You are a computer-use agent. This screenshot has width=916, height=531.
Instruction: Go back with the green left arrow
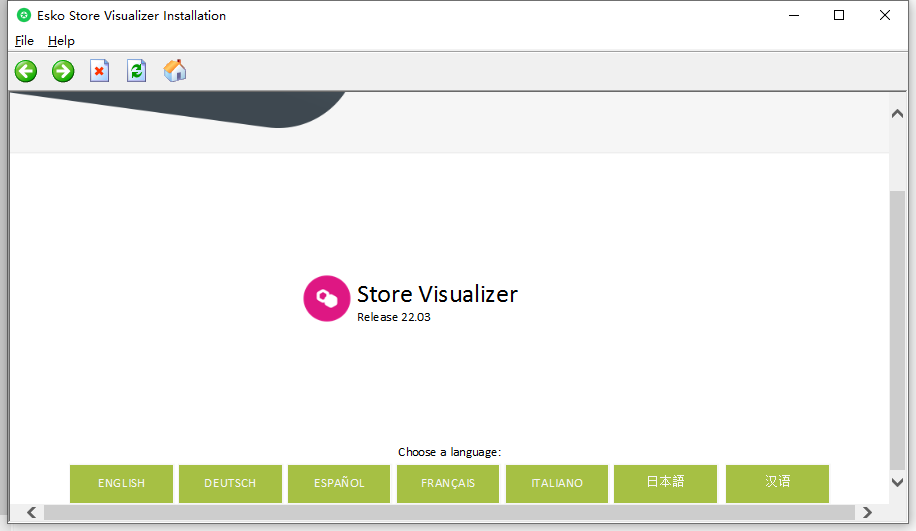coord(26,71)
